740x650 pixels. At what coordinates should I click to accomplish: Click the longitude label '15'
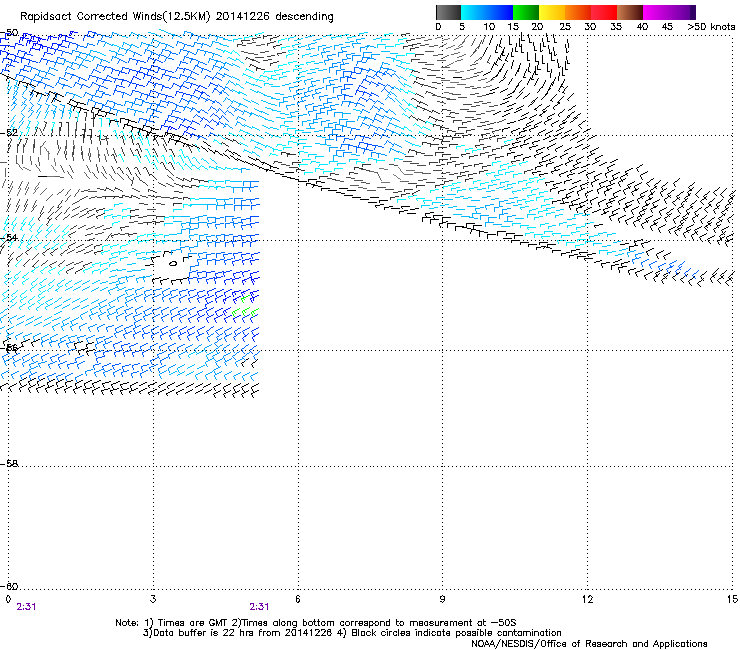point(732,599)
